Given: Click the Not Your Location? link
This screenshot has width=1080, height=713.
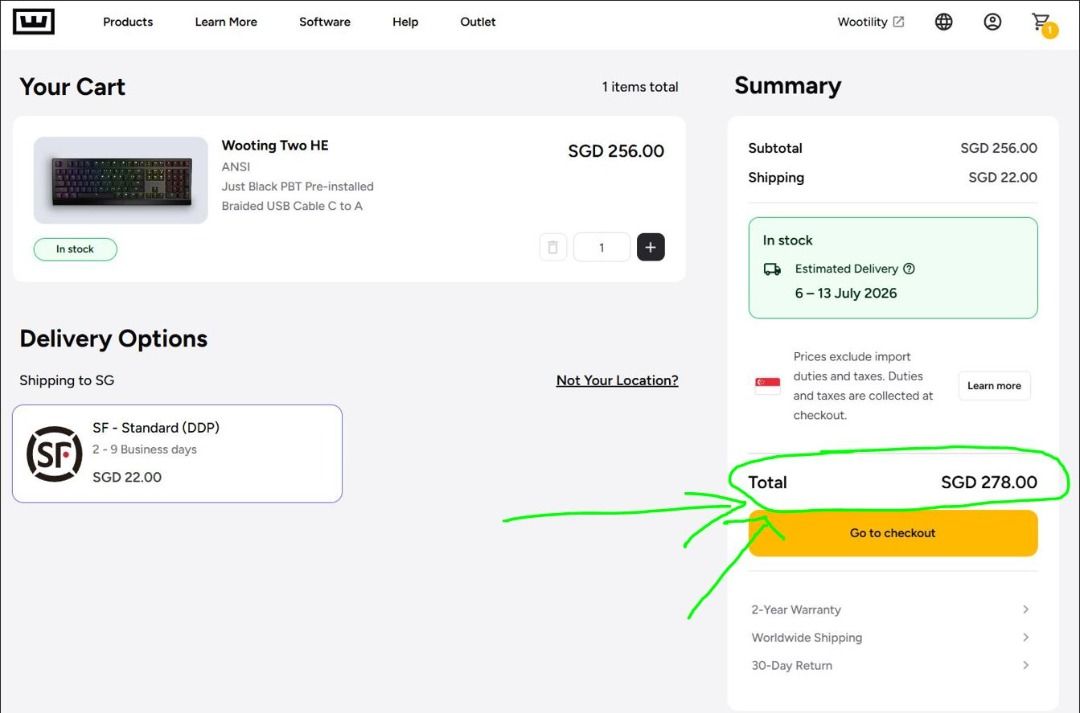Looking at the screenshot, I should (617, 380).
